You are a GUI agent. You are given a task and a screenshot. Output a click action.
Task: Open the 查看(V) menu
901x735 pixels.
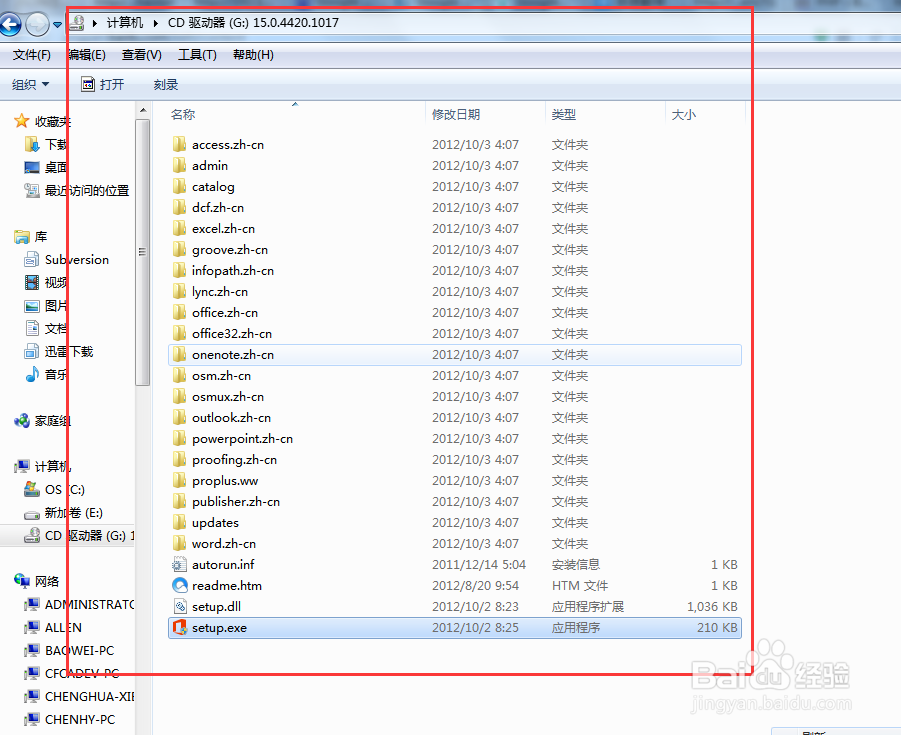click(x=141, y=55)
